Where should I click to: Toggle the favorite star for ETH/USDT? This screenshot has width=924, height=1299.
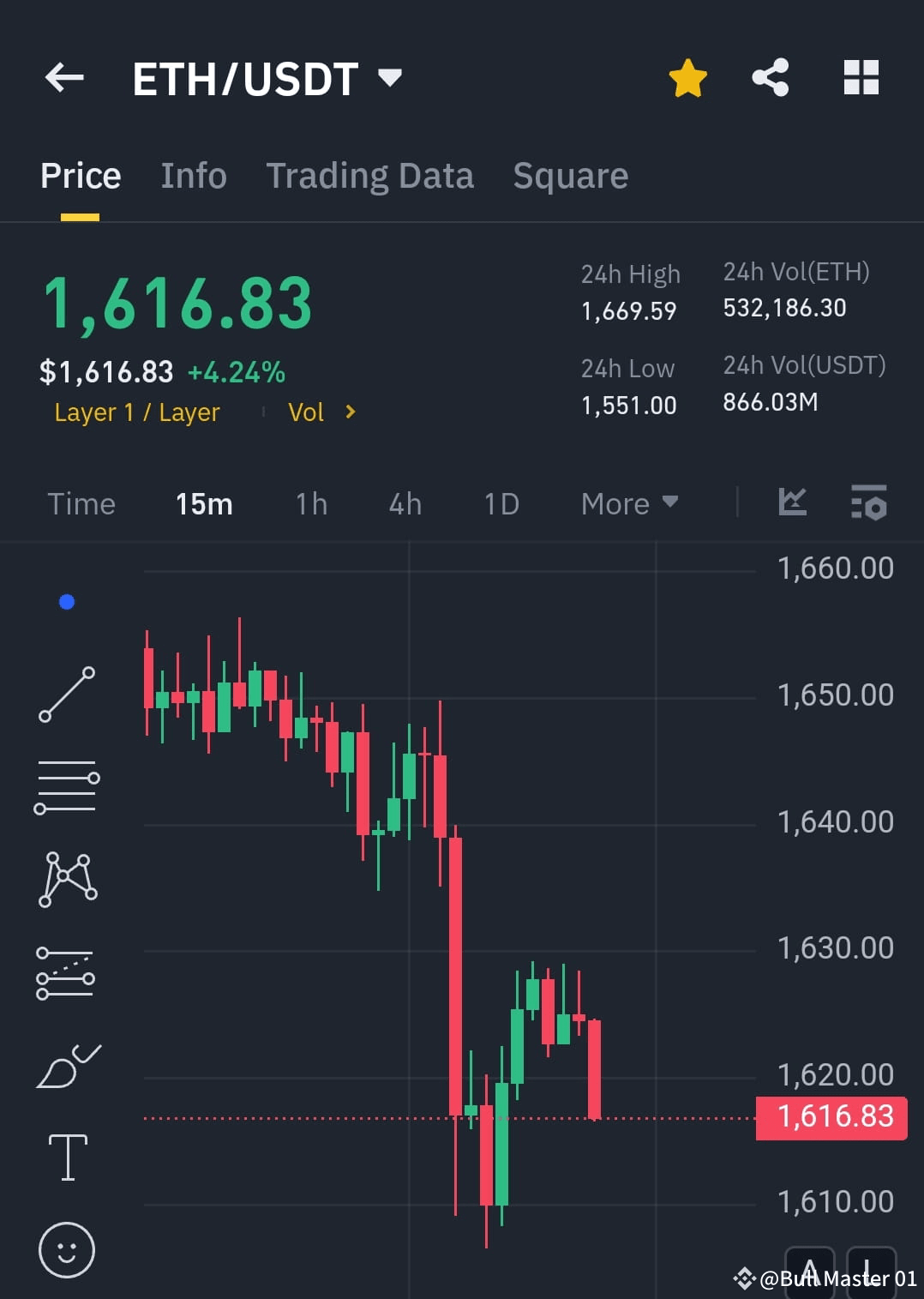click(687, 77)
